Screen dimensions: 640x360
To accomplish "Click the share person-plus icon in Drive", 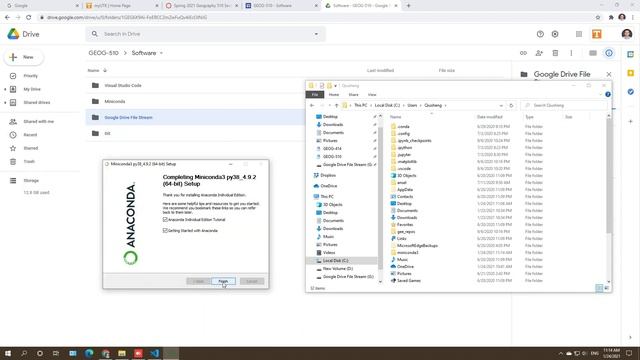I will (539, 53).
